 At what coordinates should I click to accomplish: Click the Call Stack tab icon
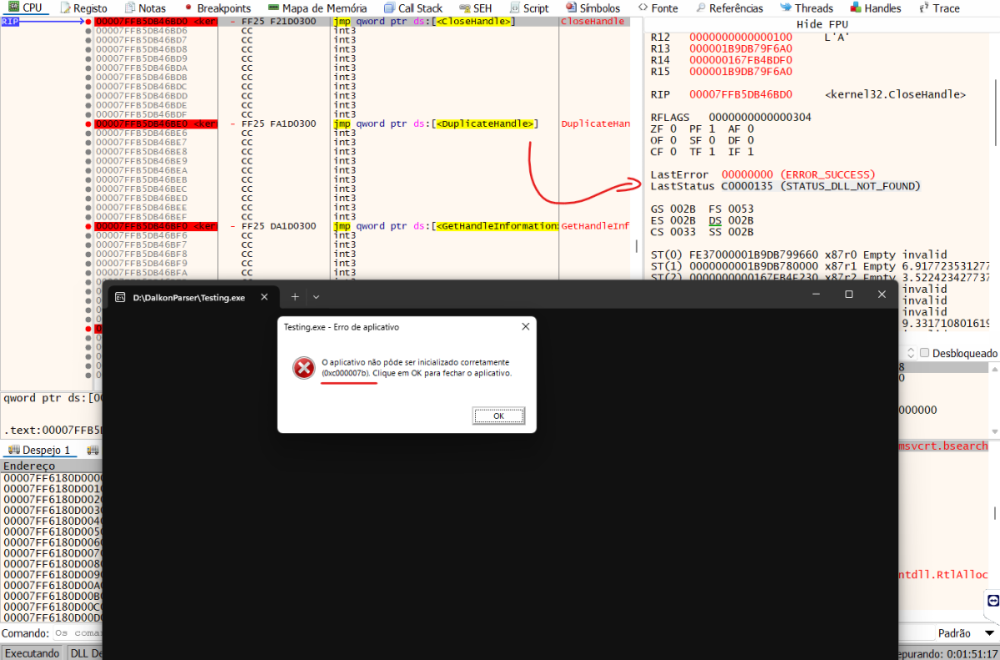pos(389,8)
